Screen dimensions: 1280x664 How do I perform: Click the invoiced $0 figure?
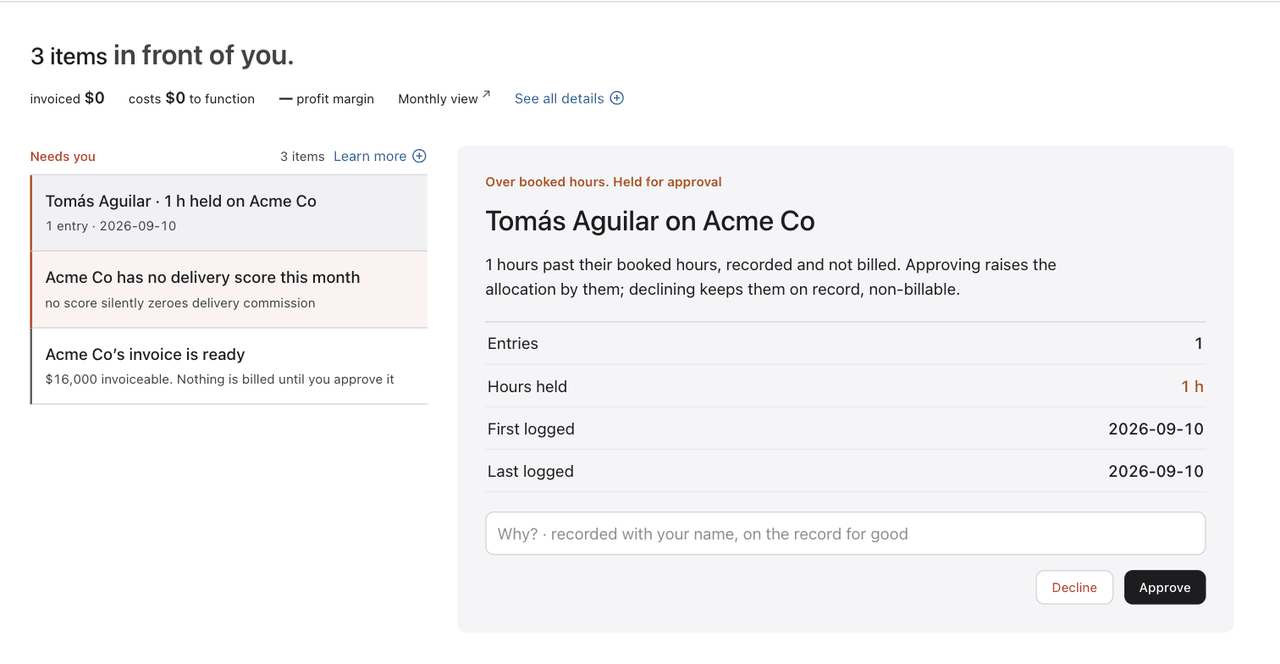(67, 98)
